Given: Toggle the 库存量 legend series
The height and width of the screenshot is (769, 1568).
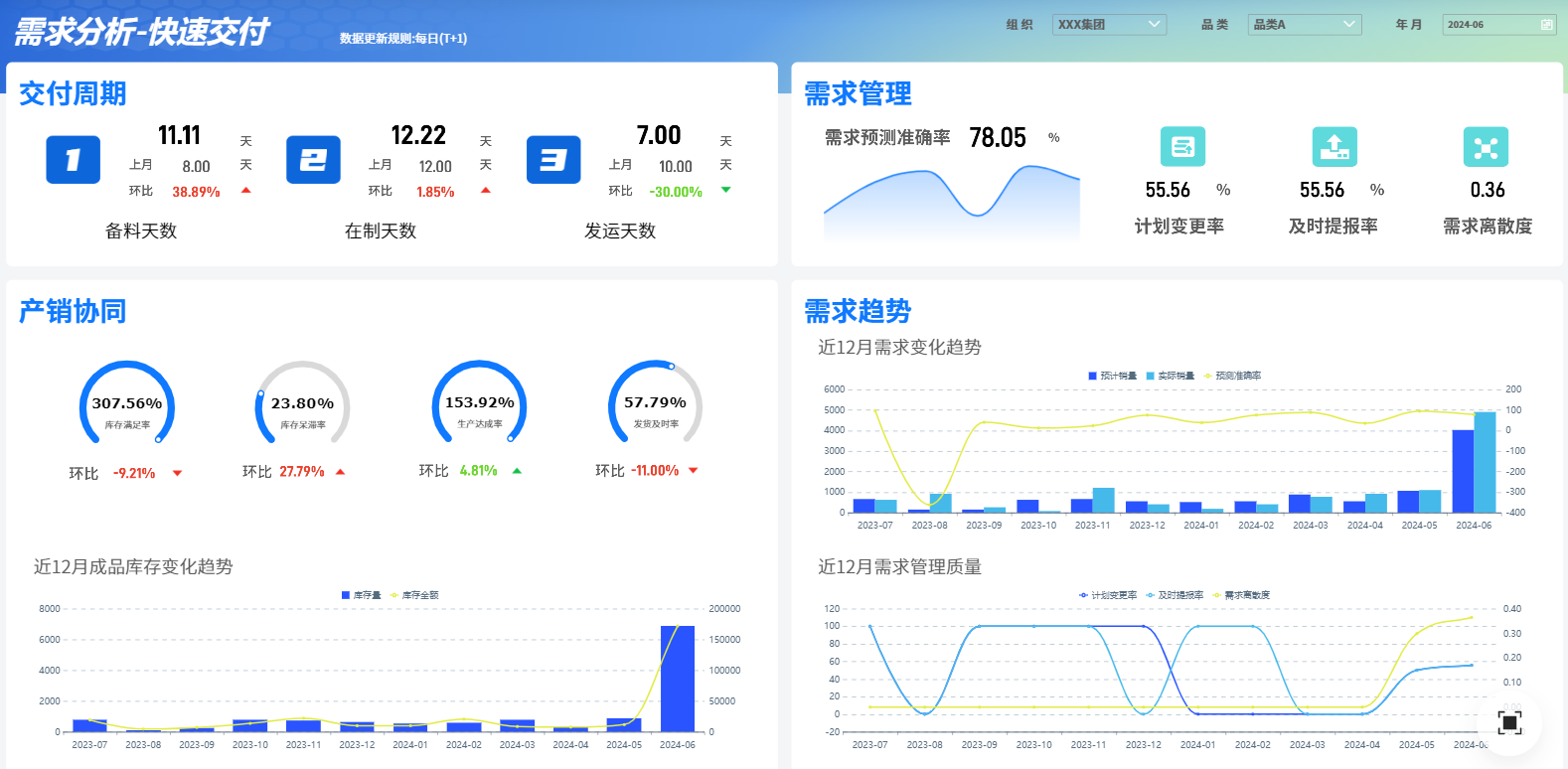Looking at the screenshot, I should [362, 595].
